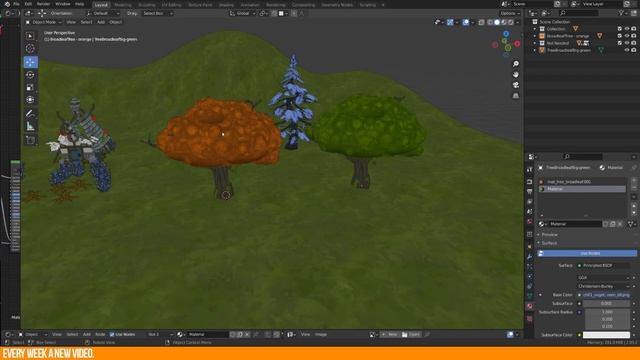Viewport: 640px width, 360px height.
Task: Switch to the UV Editing workspace tab
Action: (171, 5)
